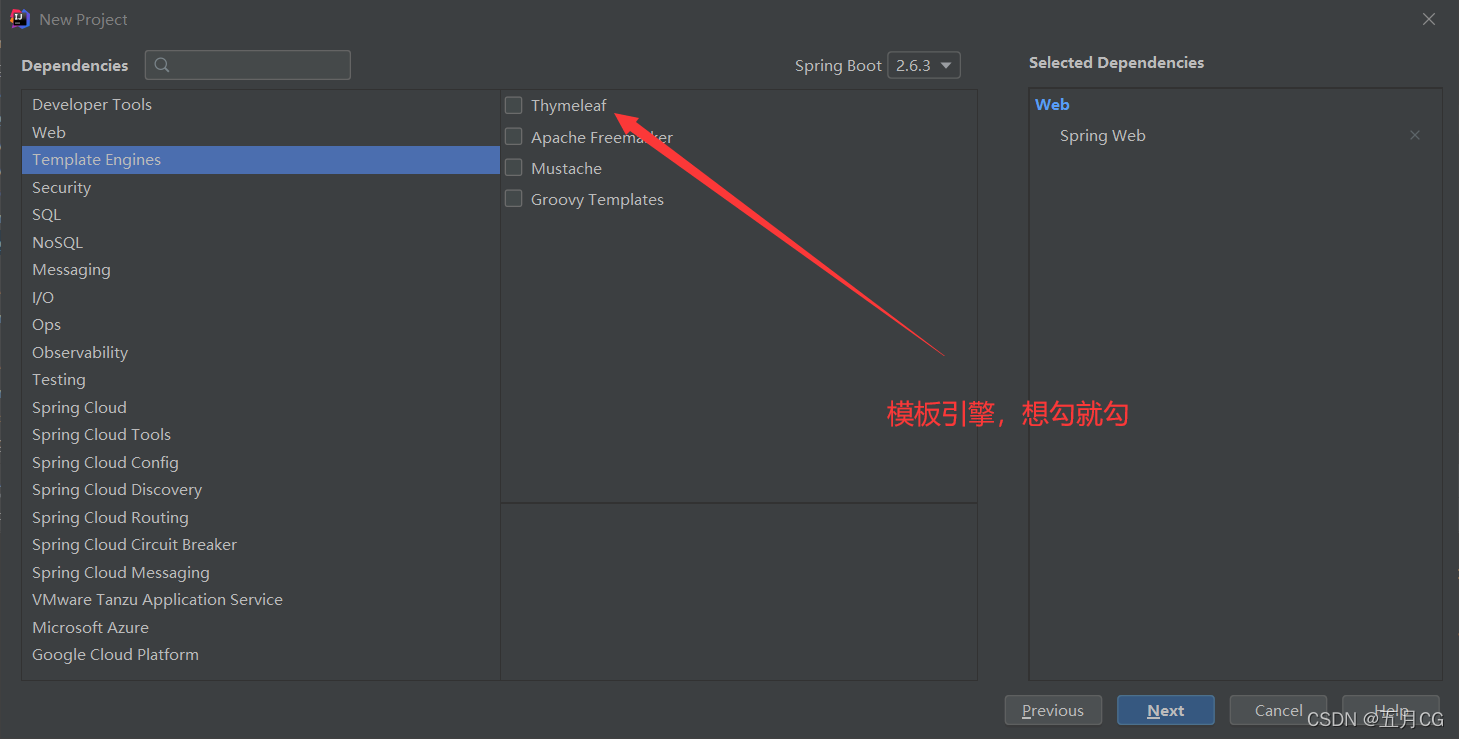Click the Web group header in Selected Dependencies
This screenshot has width=1459, height=739.
[1052, 104]
